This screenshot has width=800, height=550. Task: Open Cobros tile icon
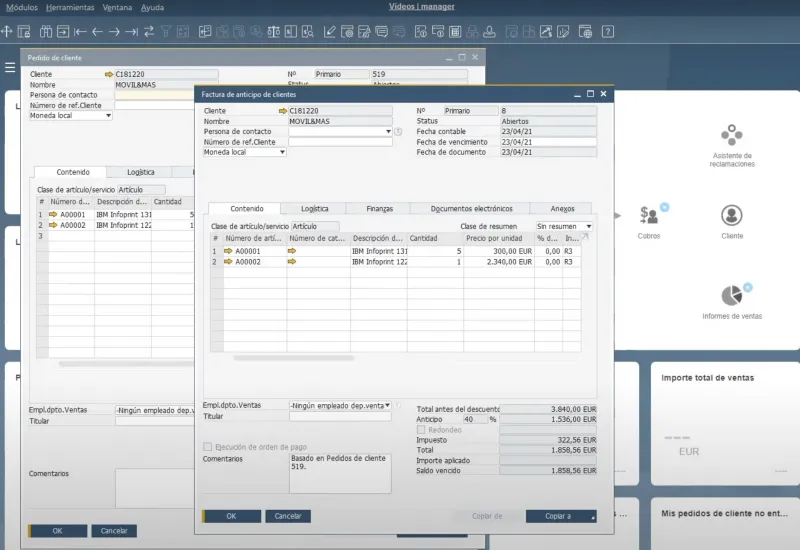coord(649,215)
